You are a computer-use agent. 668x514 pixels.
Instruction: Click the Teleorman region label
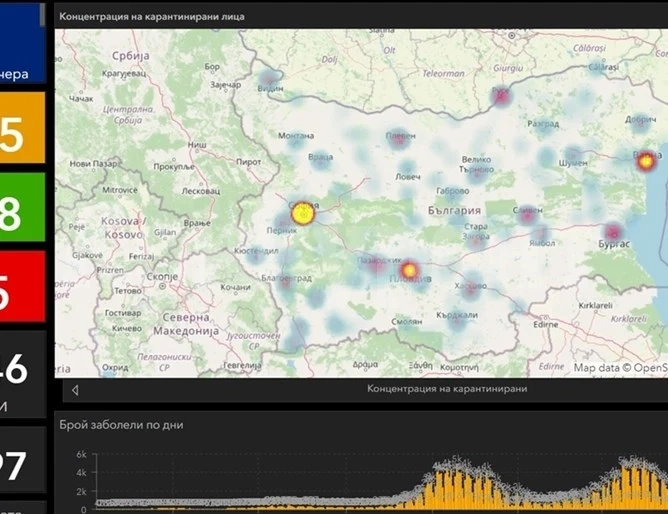pos(443,74)
